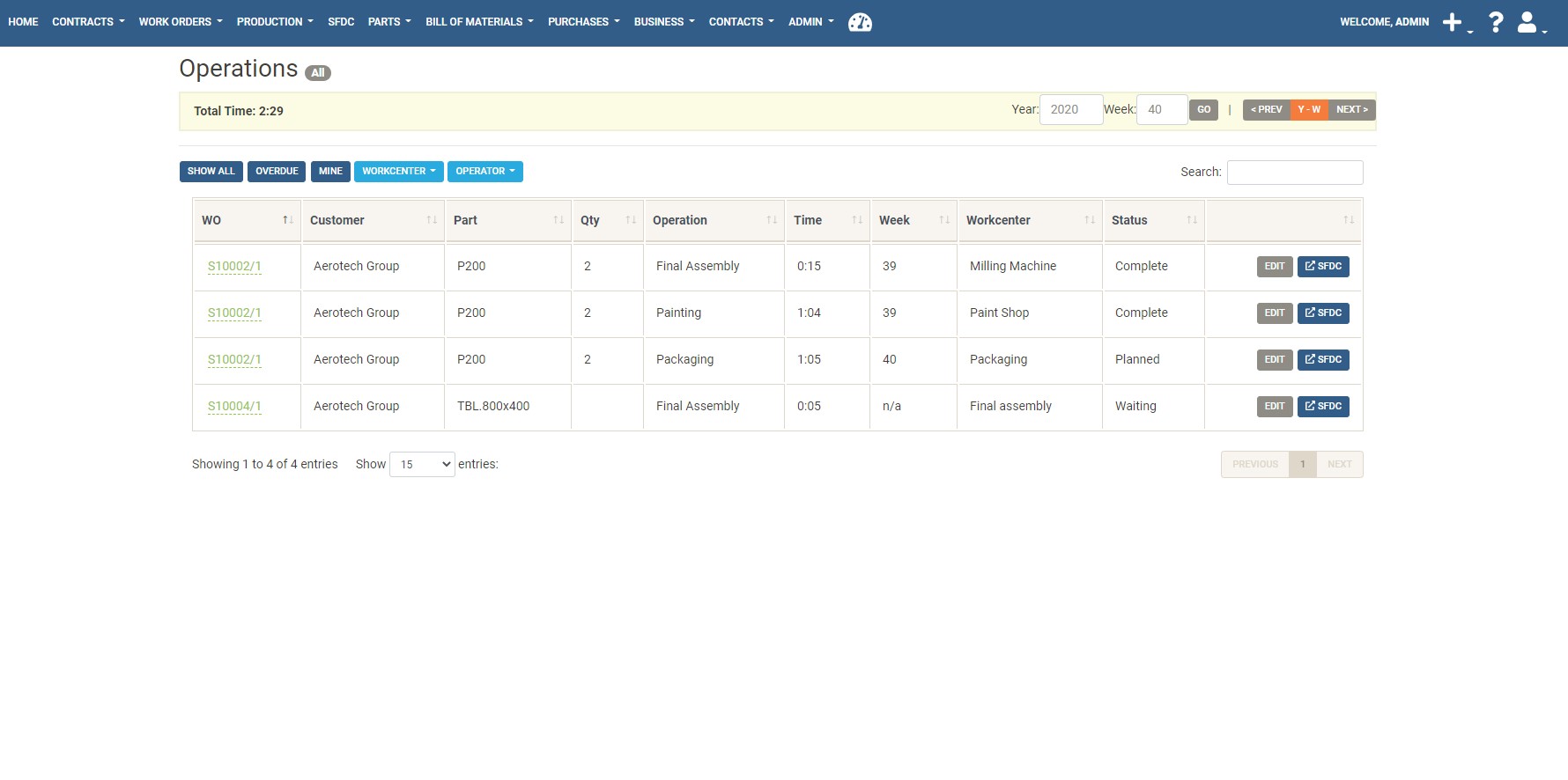
Task: Click pagination Previous button
Action: (x=1255, y=465)
